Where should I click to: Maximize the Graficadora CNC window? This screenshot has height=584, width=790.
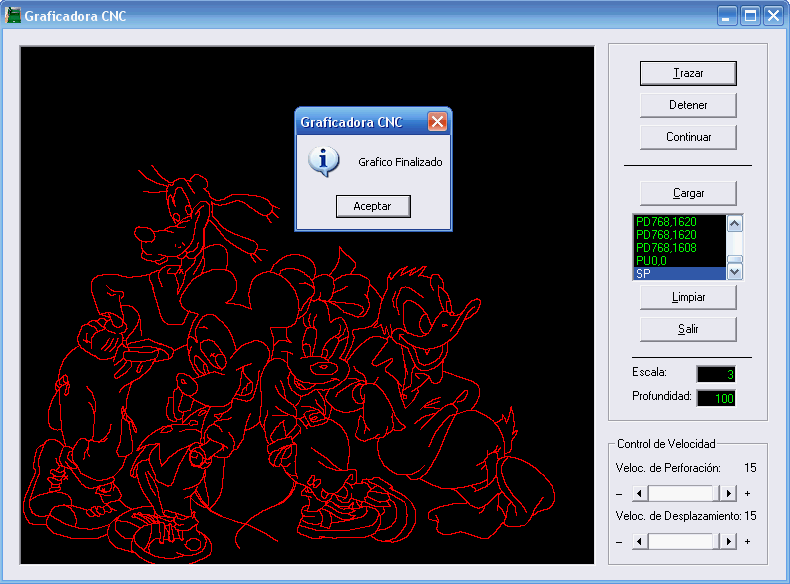click(749, 16)
